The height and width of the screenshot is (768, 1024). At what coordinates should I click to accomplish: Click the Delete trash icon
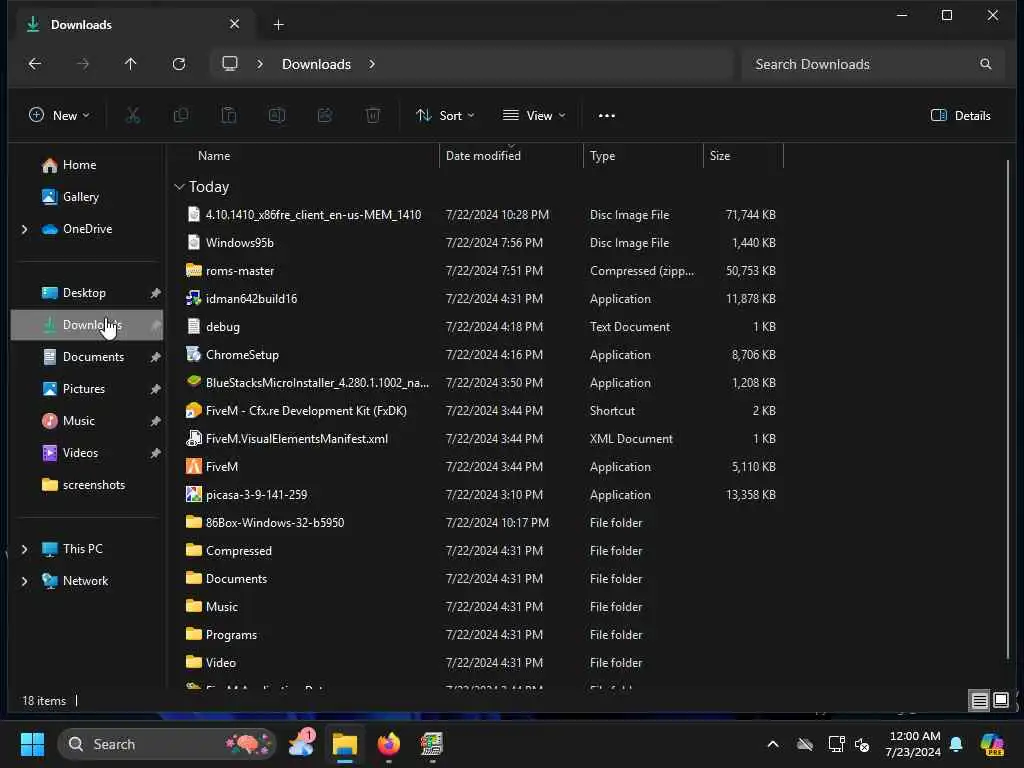(x=373, y=116)
